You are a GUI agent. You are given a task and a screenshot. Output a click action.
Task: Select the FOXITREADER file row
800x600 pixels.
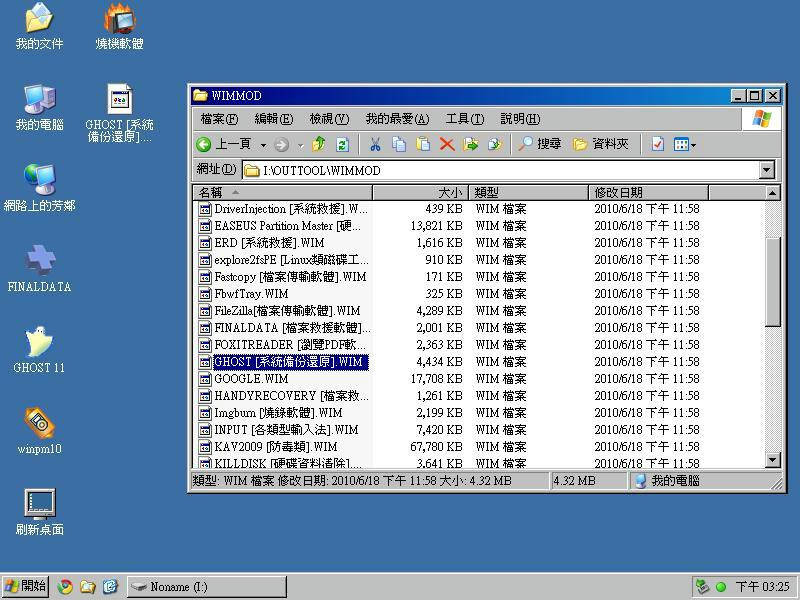283,344
